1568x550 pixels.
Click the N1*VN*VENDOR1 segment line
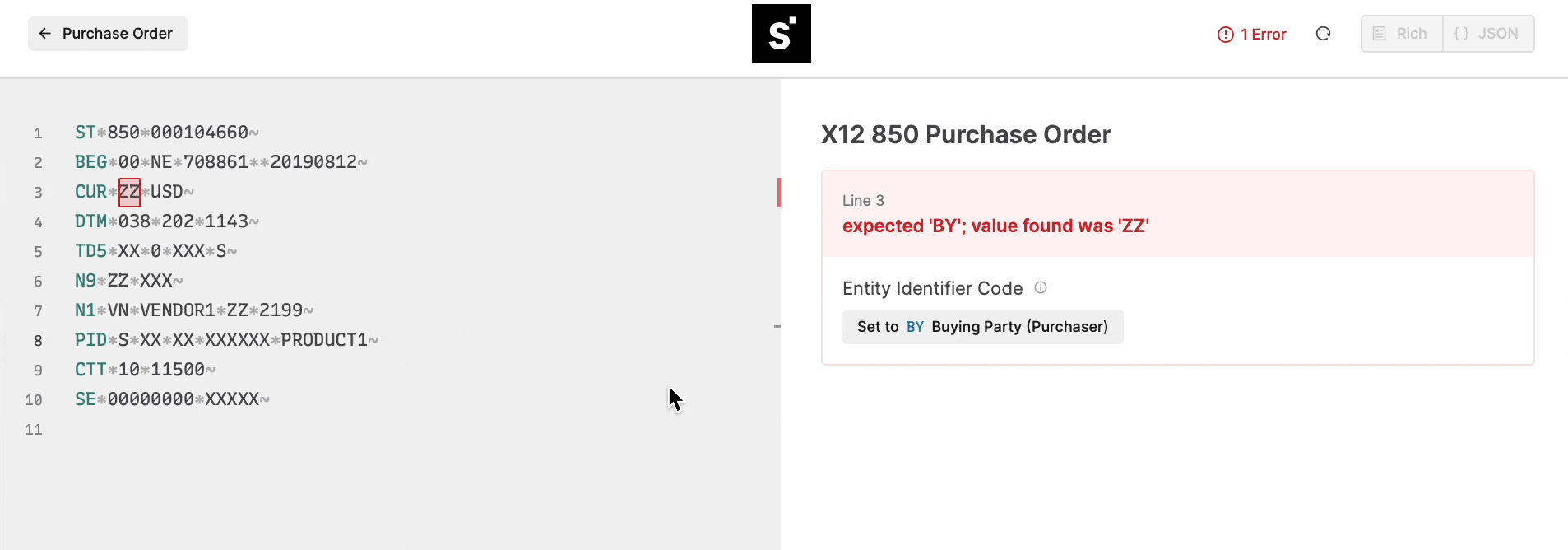(194, 310)
